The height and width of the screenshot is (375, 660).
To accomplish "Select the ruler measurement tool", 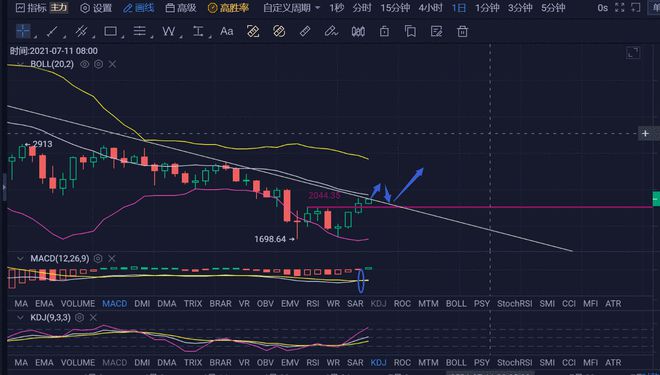I will (305, 31).
